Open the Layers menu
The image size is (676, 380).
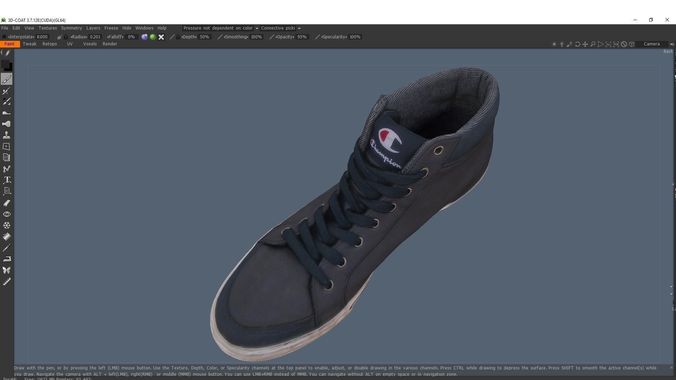(x=93, y=28)
